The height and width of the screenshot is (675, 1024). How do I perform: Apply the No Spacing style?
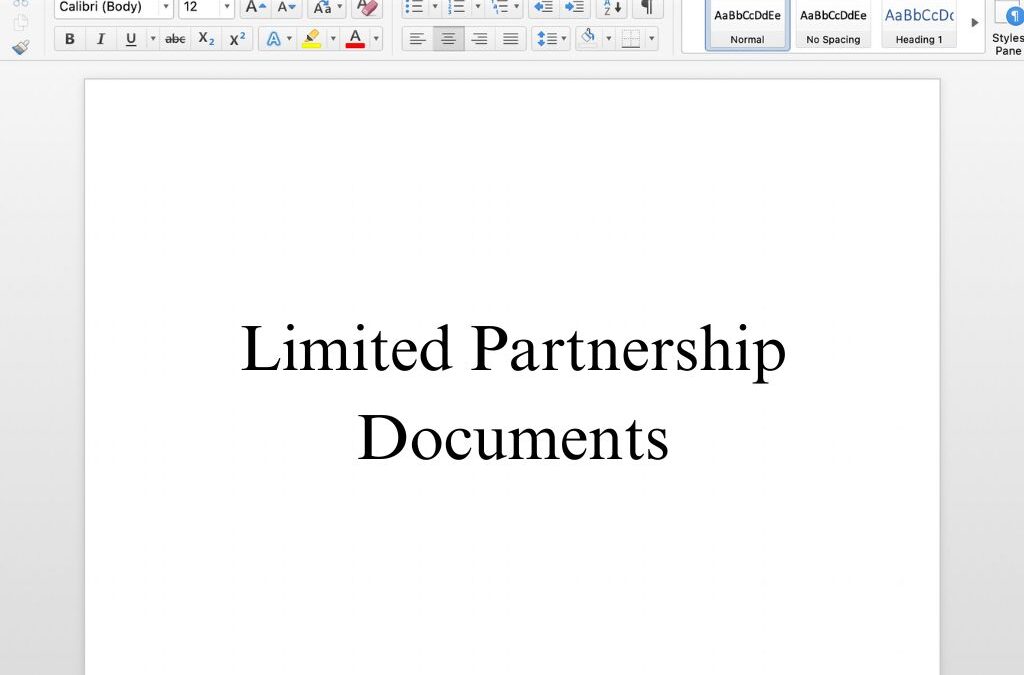[833, 25]
